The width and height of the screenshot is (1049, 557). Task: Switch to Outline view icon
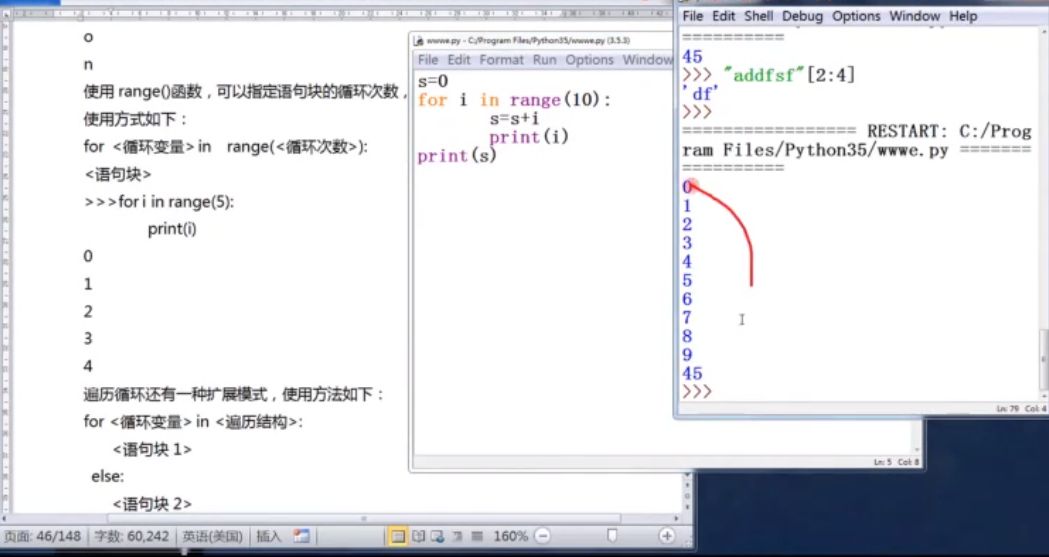(458, 536)
